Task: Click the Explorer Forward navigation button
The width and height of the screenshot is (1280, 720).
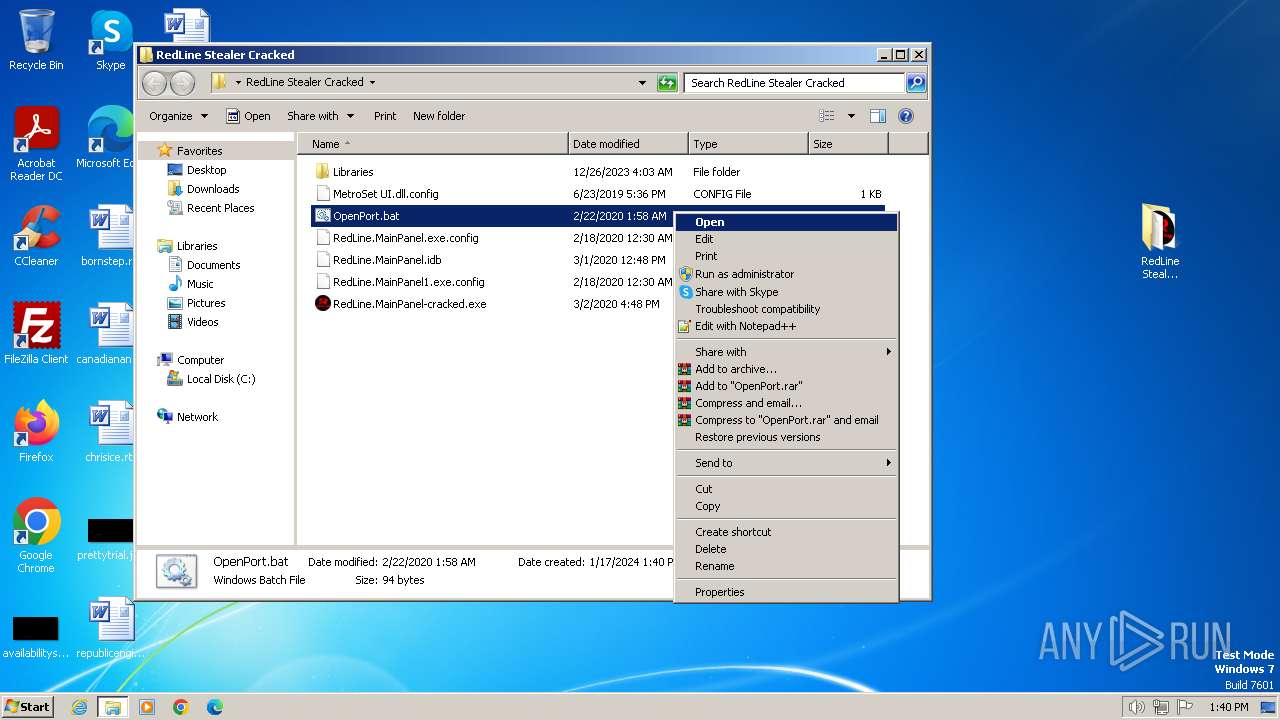Action: coord(182,83)
